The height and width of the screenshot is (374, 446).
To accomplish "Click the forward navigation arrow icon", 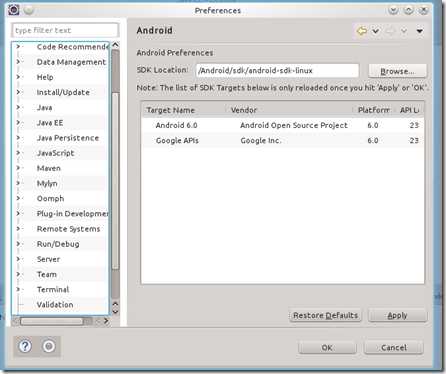I will 390,31.
